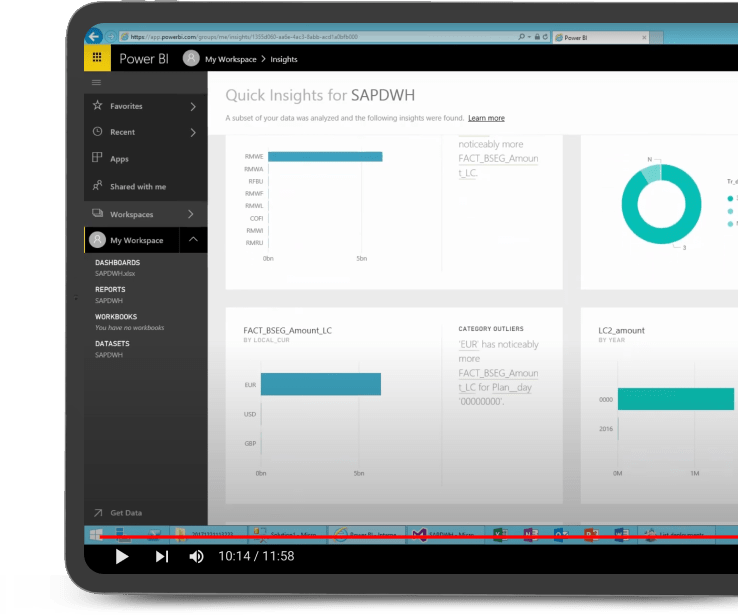Image resolution: width=738 pixels, height=615 pixels.
Task: Click the browser back arrow button
Action: pos(94,36)
